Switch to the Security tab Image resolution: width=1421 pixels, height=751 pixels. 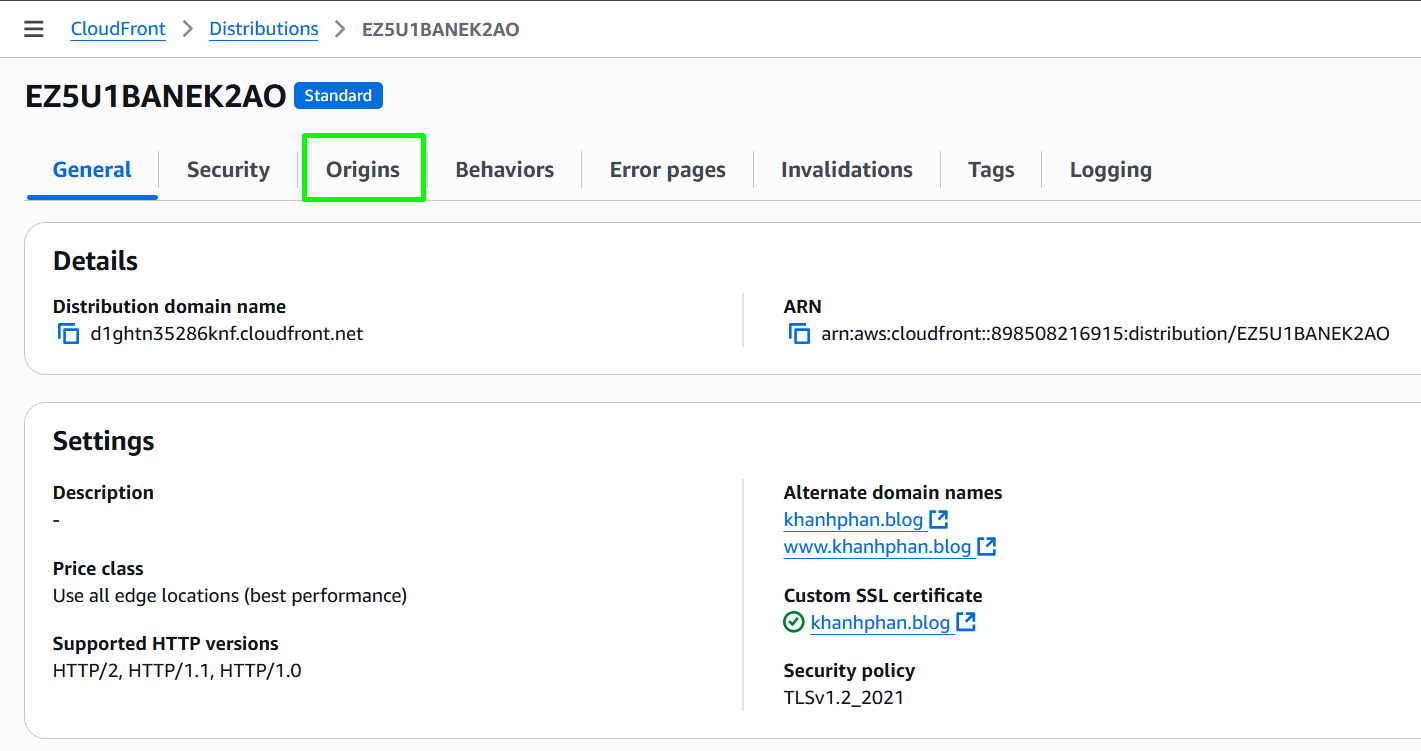pos(228,170)
